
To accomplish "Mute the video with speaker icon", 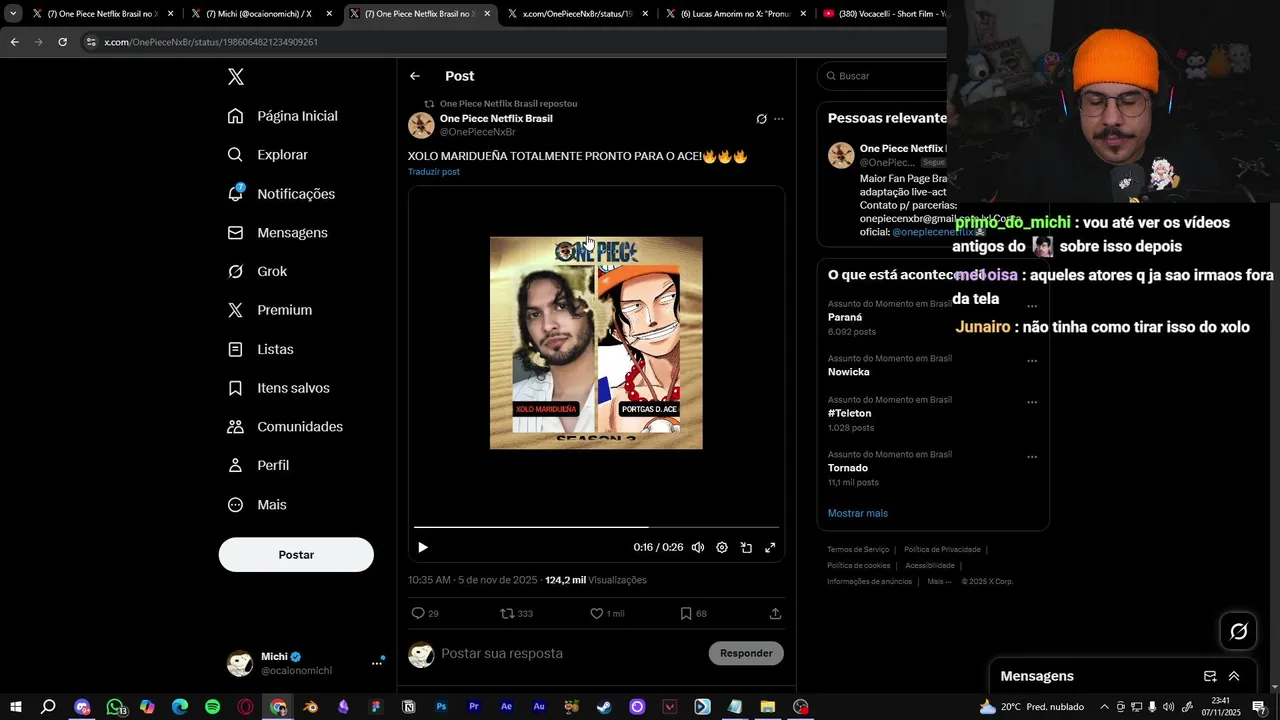I will [x=698, y=548].
